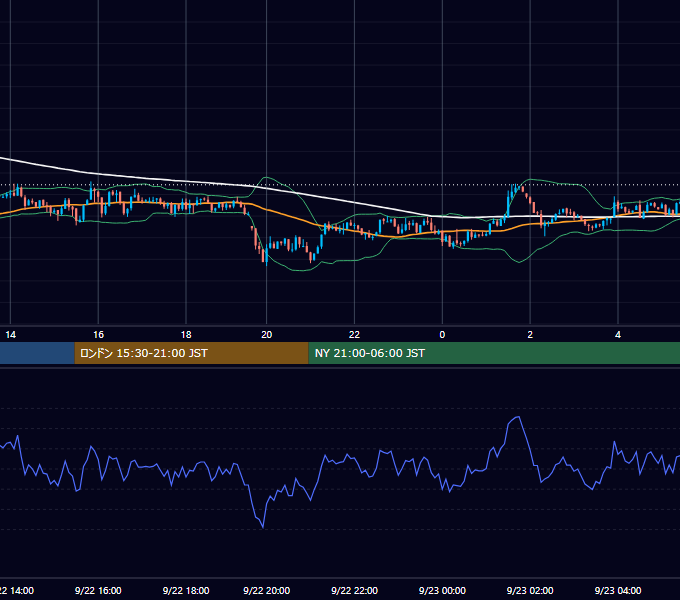Click the lower Bollinger band dip before 02:00
Screen dimensions: 680x600
519,262
